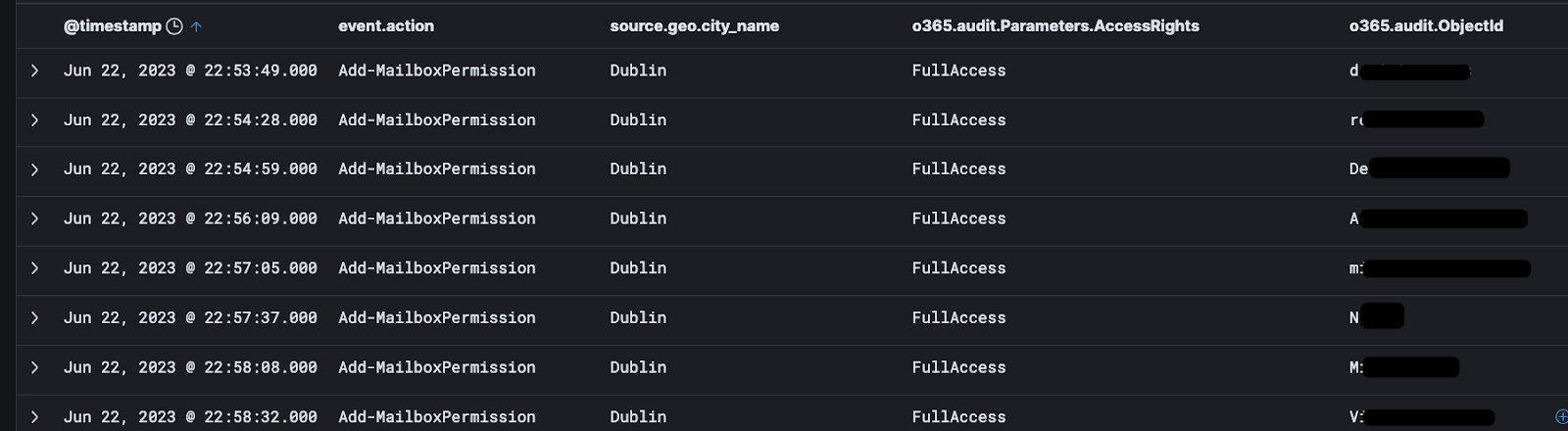Viewport: 1568px width, 431px height.
Task: Expand the 22:57:37 log row
Action: coord(35,317)
